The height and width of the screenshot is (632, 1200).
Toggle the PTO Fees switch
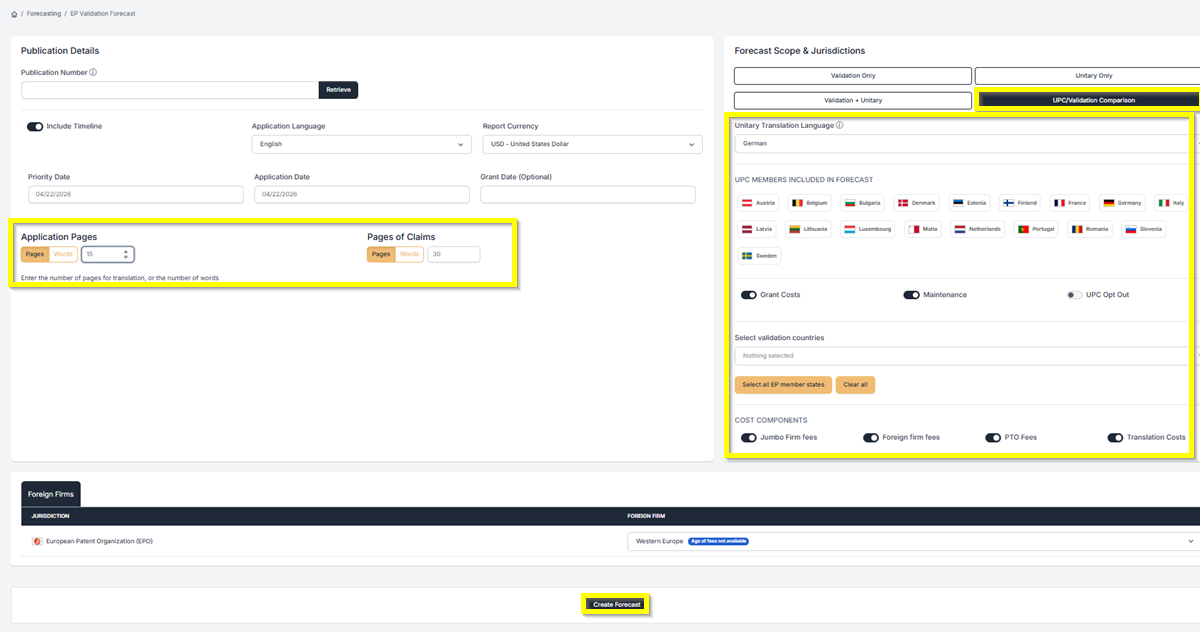[x=993, y=437]
